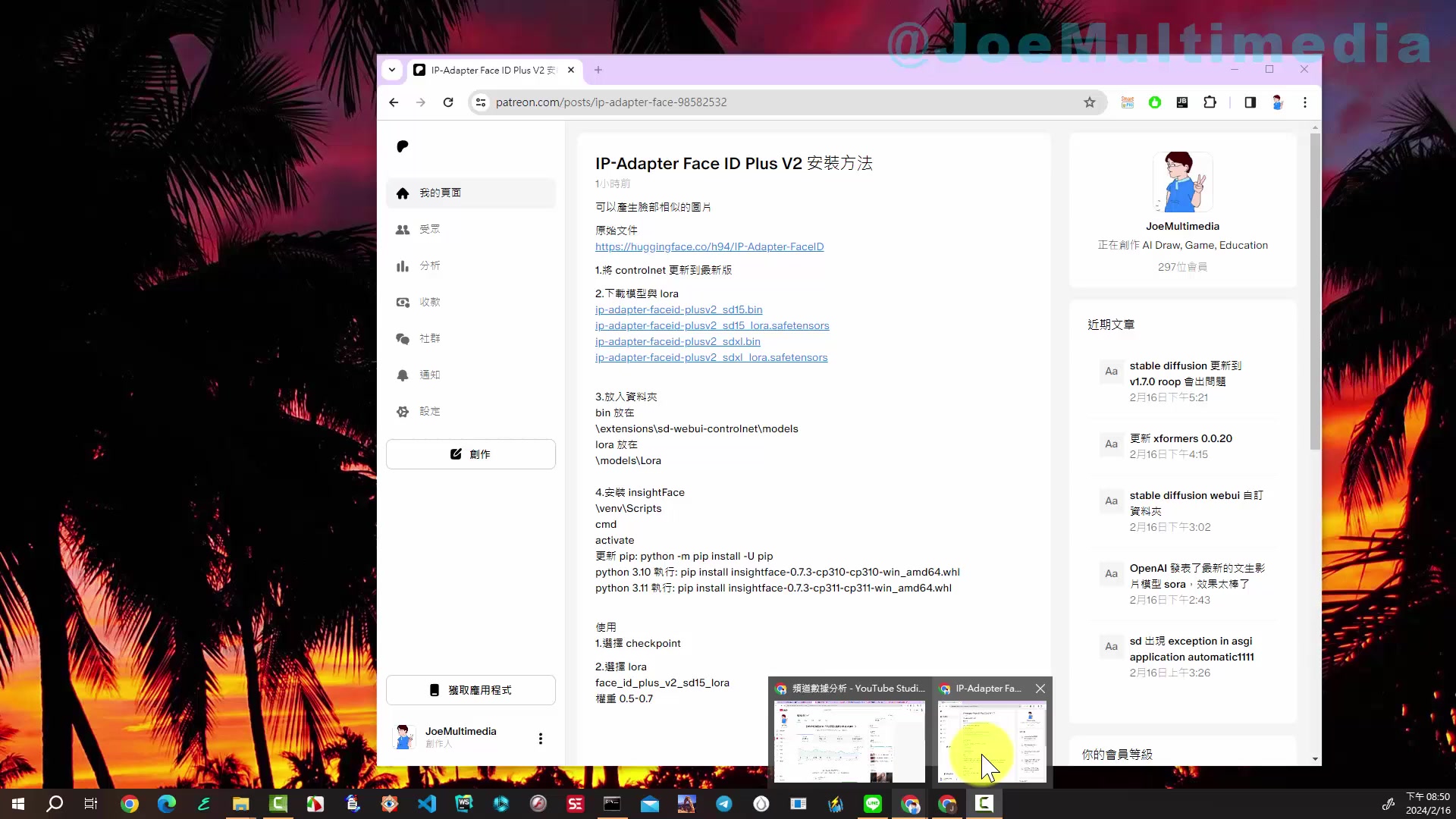Open the Chrome three-dot menu
The image size is (1456, 819).
point(1305,102)
